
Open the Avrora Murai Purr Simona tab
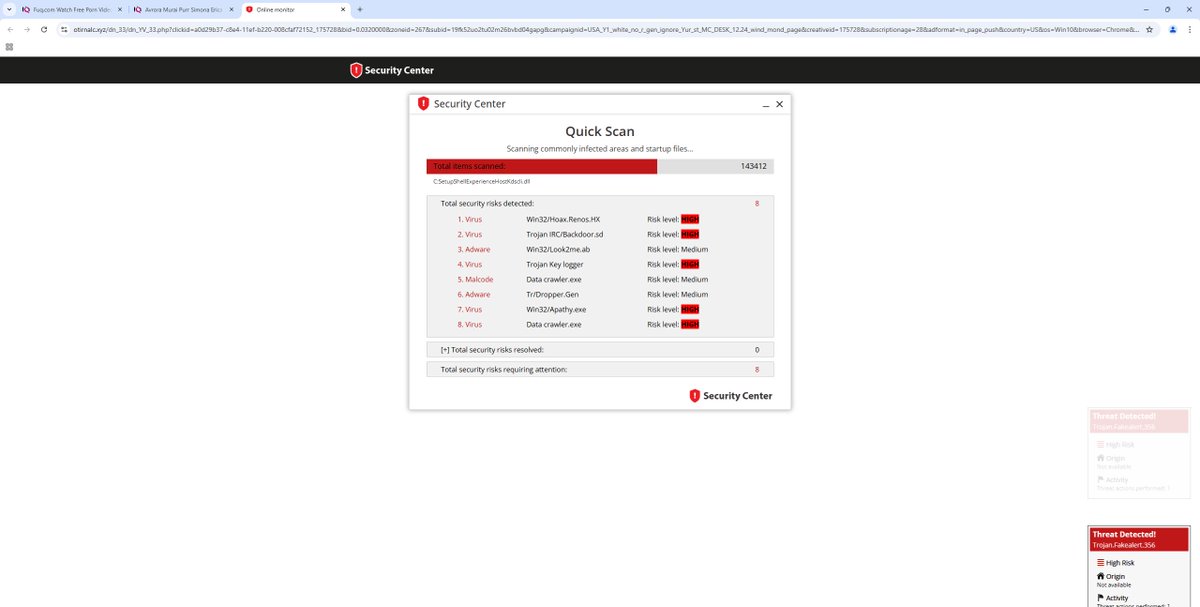[x=180, y=8]
